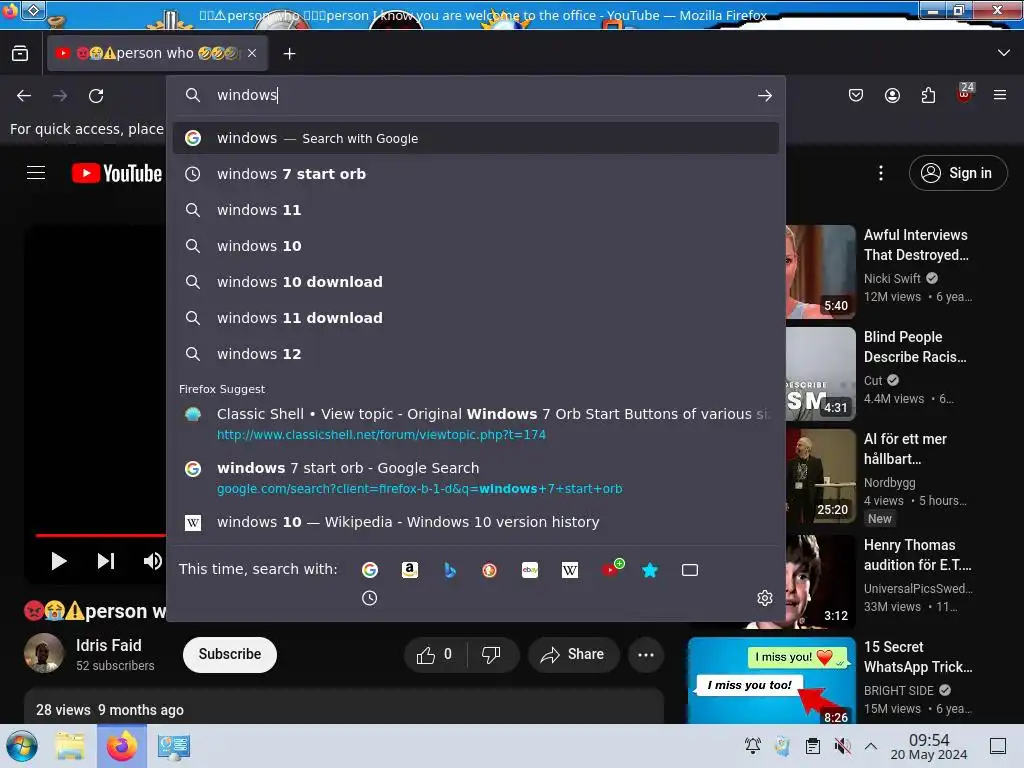Open 'Henry Thomas audition för E.T.' video
This screenshot has height=768, width=1024.
[x=918, y=554]
